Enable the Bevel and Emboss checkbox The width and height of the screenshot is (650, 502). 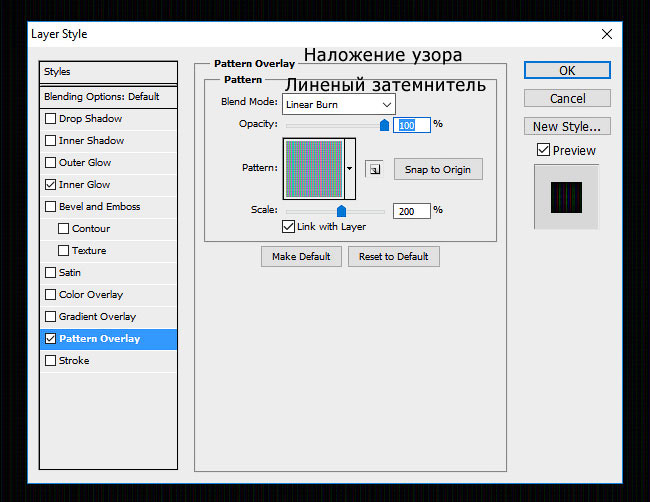50,206
